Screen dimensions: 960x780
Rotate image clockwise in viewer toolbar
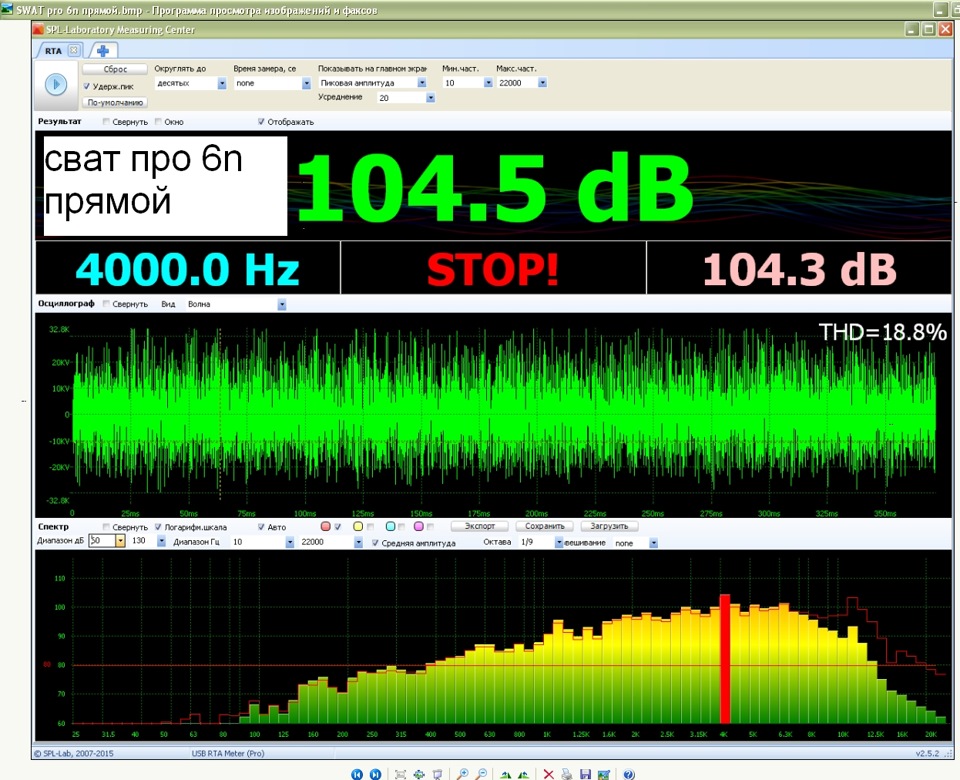pyautogui.click(x=506, y=774)
